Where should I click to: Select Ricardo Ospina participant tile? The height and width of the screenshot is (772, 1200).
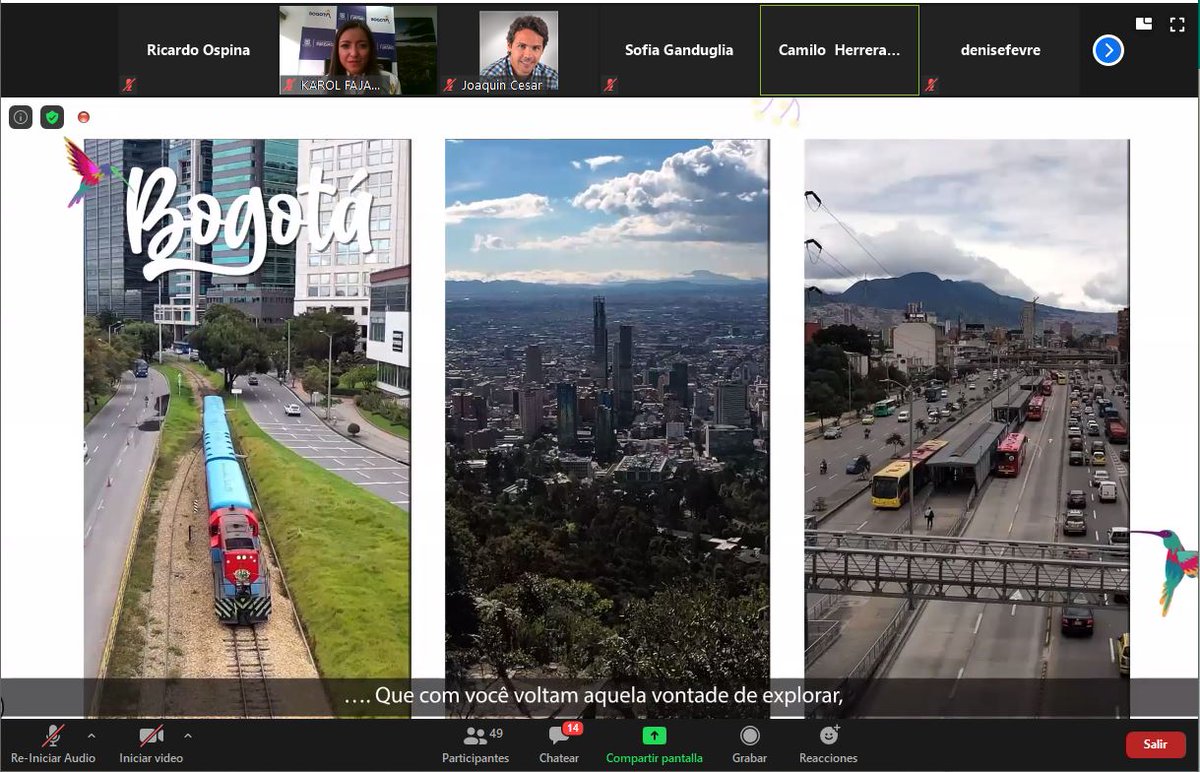click(x=198, y=50)
